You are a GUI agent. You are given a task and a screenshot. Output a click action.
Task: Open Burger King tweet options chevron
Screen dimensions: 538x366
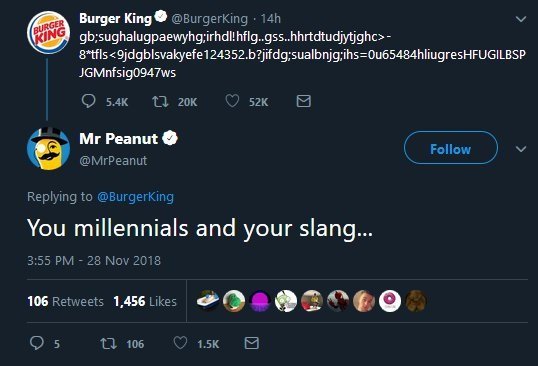point(521,19)
